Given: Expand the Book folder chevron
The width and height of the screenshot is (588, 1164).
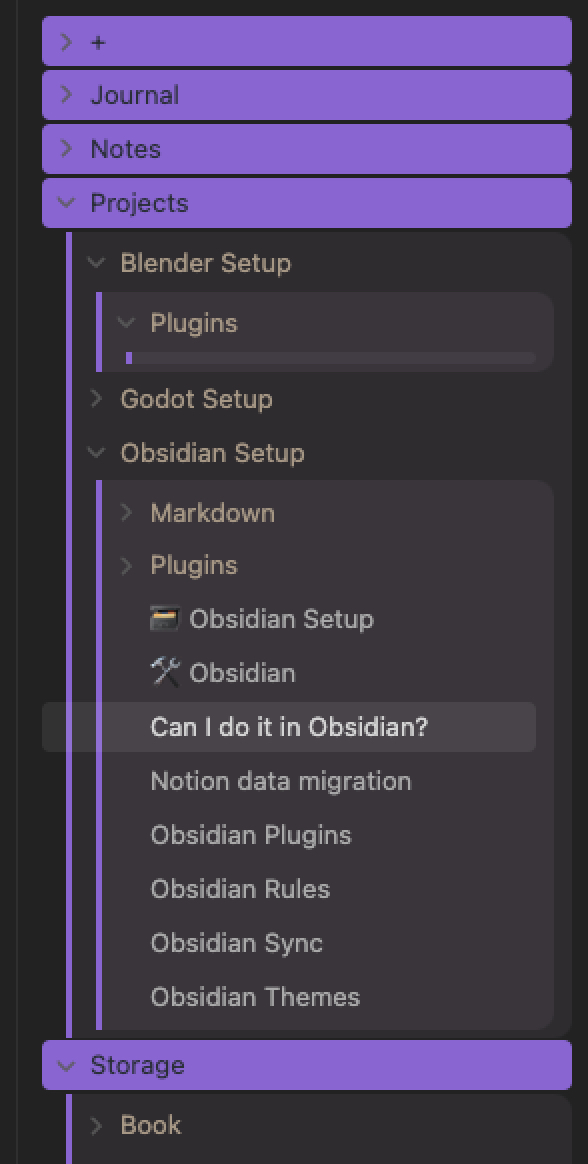Looking at the screenshot, I should (97, 1125).
